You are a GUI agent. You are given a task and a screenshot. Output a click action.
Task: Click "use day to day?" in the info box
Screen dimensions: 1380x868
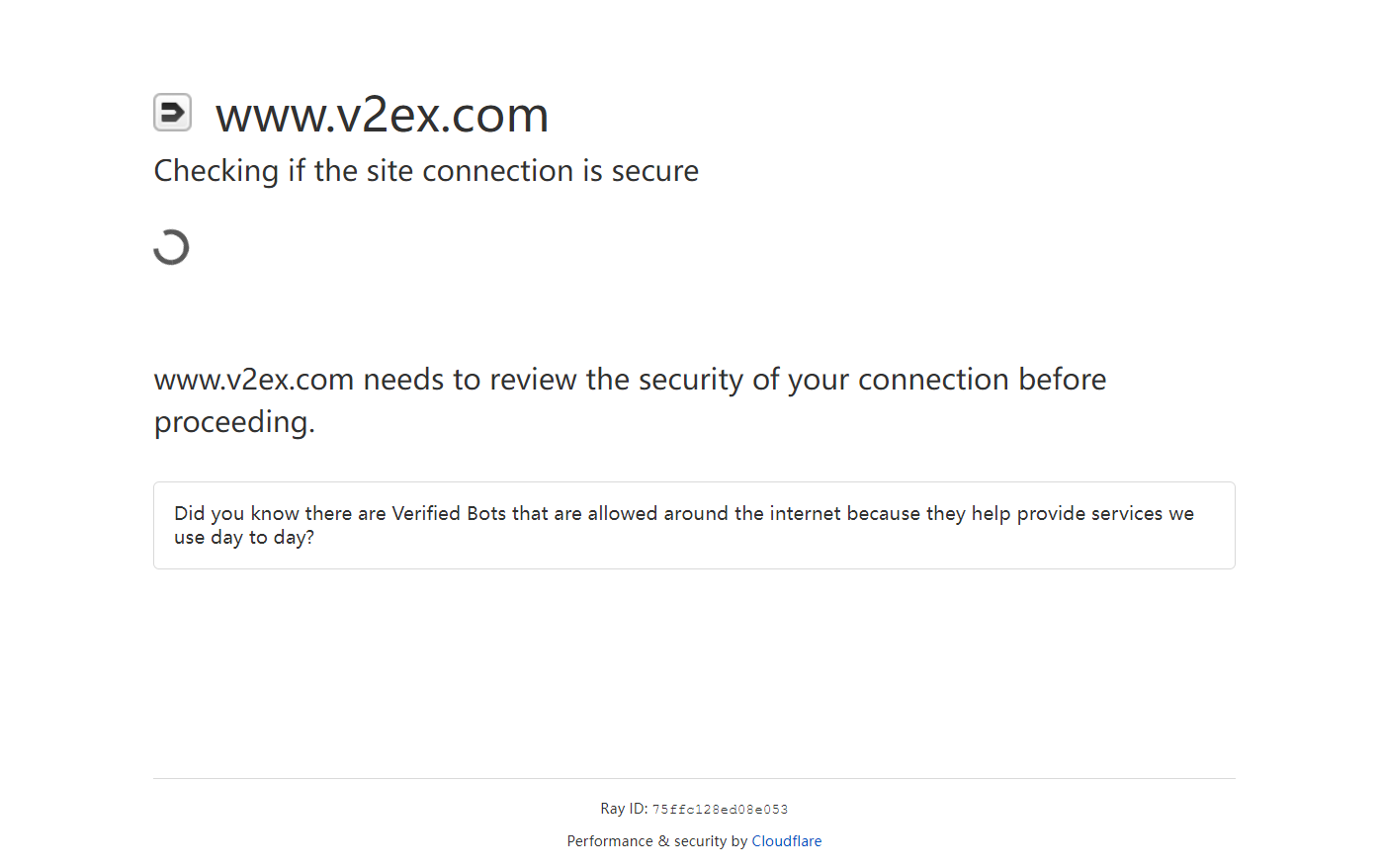click(244, 538)
